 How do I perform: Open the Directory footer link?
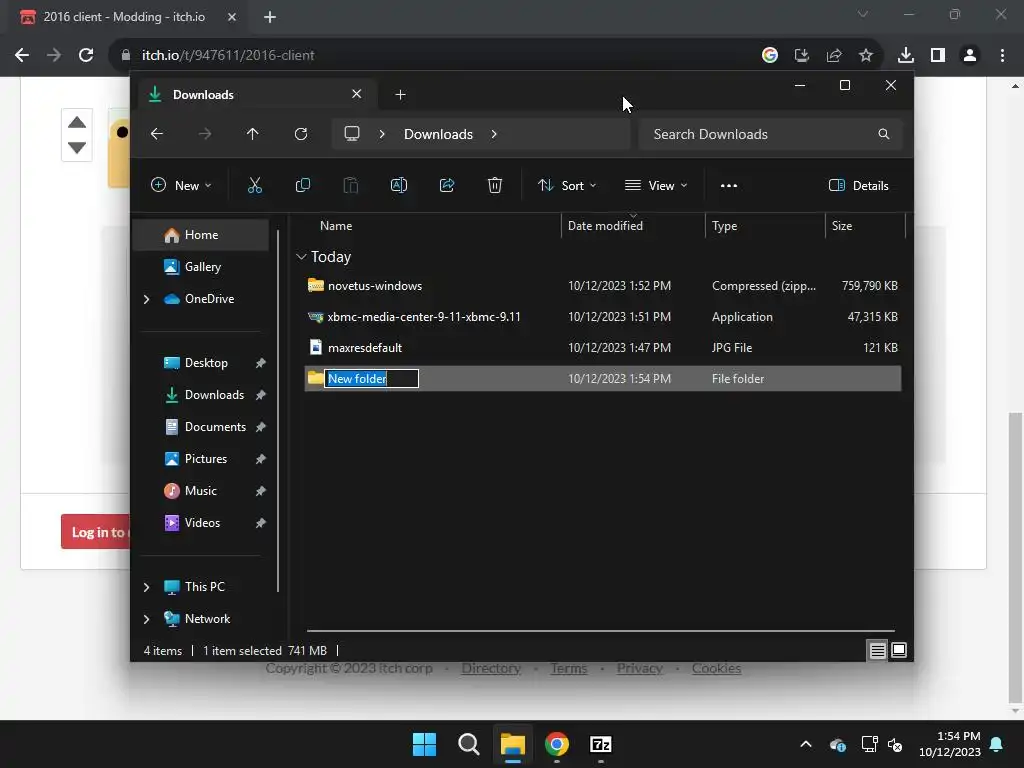(x=490, y=669)
